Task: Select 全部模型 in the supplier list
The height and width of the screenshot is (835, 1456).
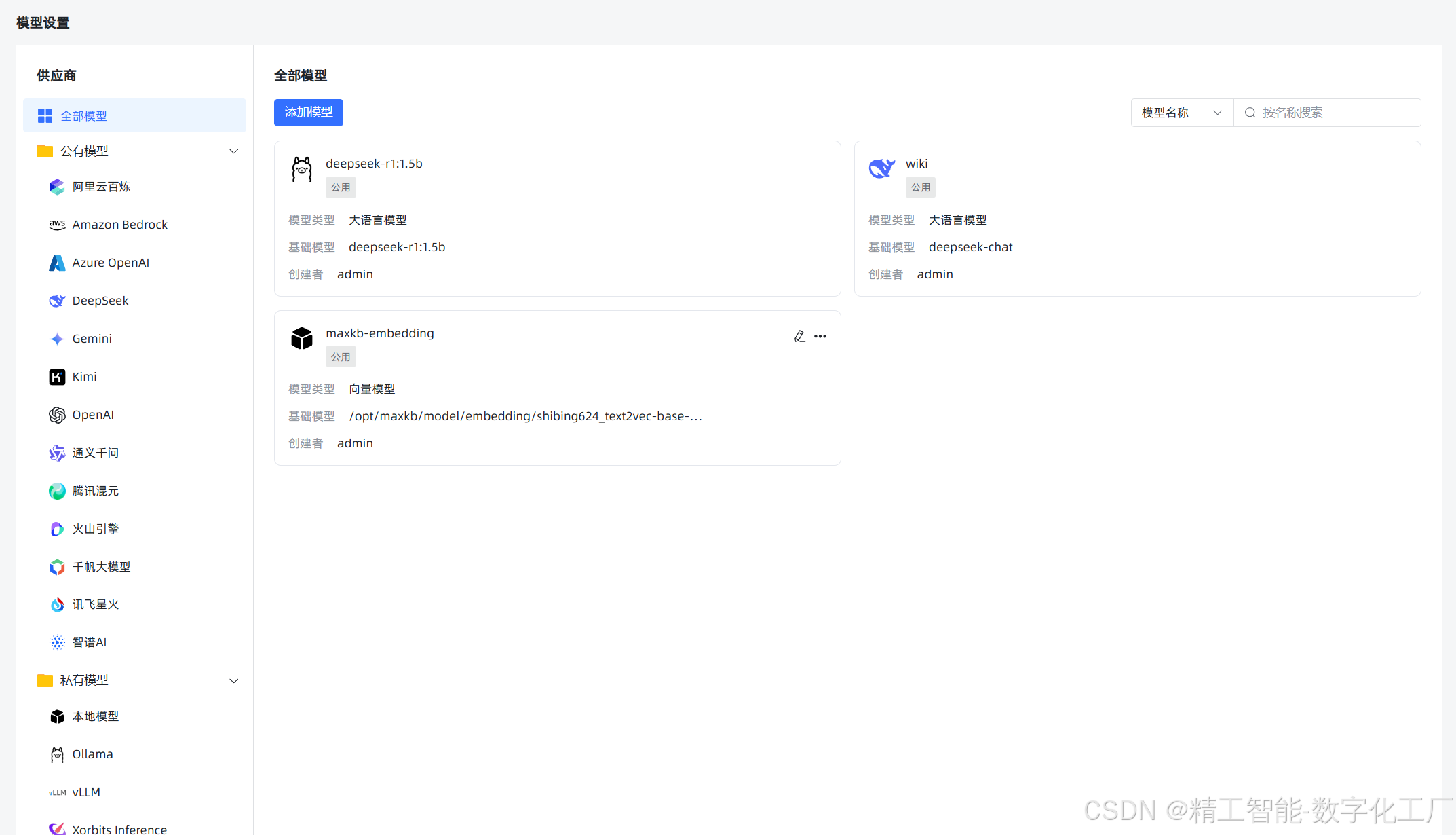Action: [84, 116]
